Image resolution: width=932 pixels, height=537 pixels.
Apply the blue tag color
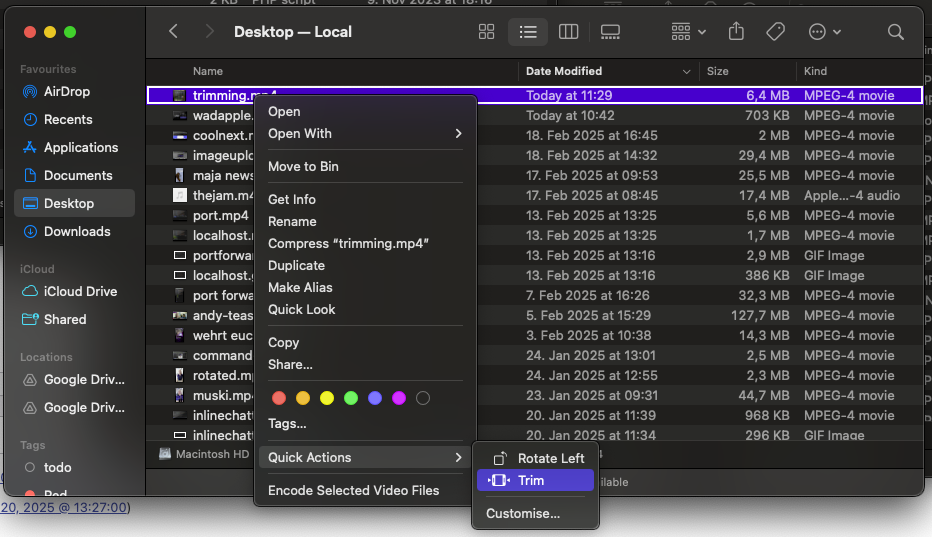[x=375, y=398]
